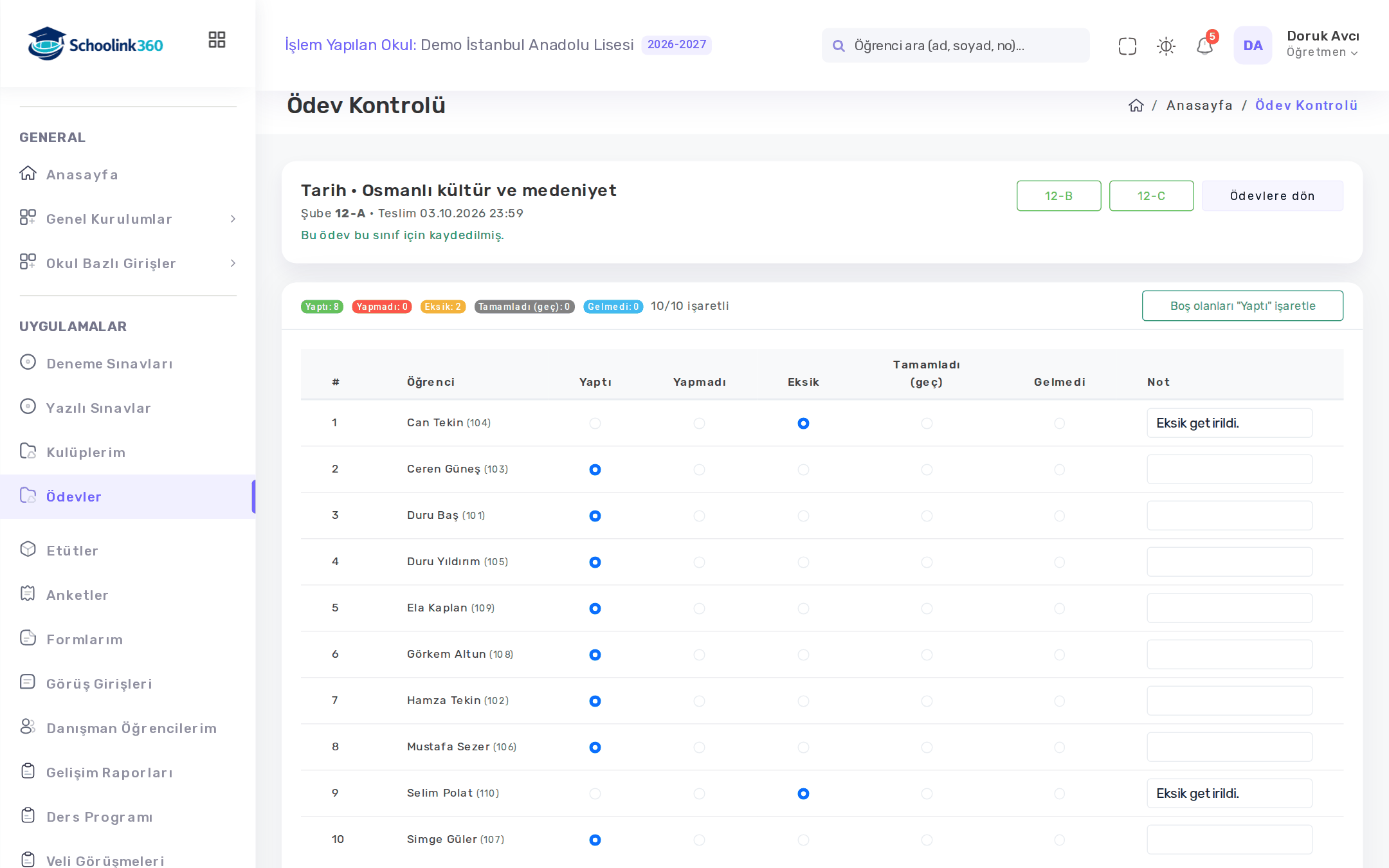Click Ödevlere dön button
1389x868 pixels.
click(x=1272, y=195)
